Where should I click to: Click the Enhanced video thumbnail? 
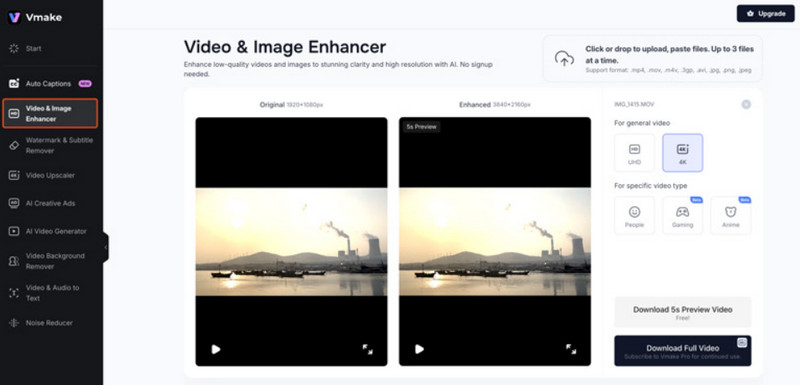495,242
